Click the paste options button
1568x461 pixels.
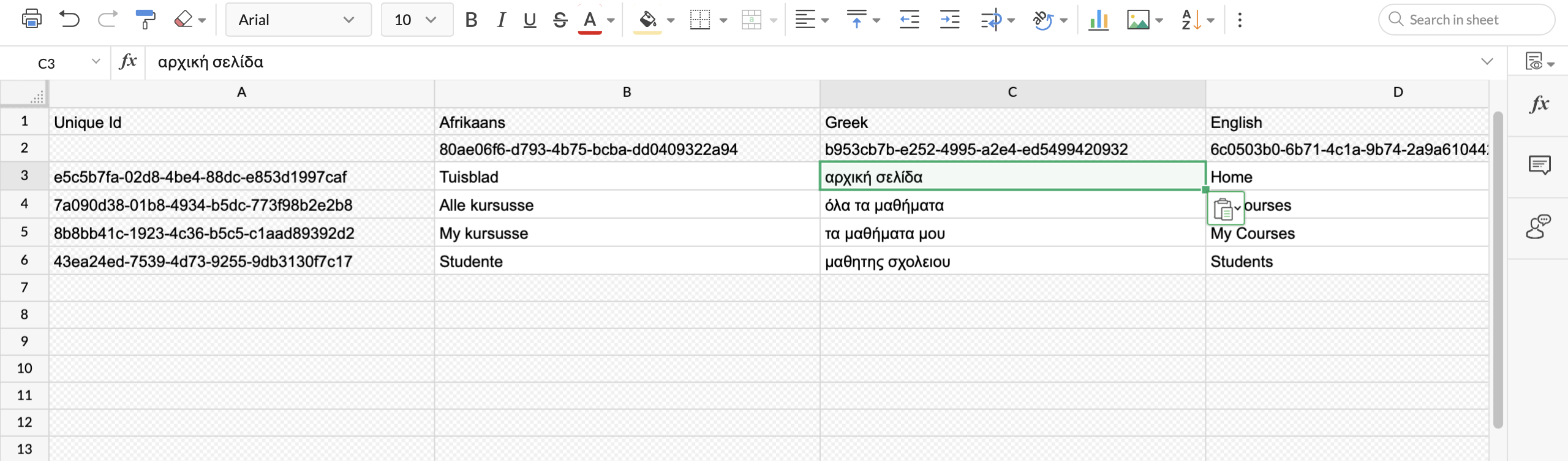click(1225, 209)
